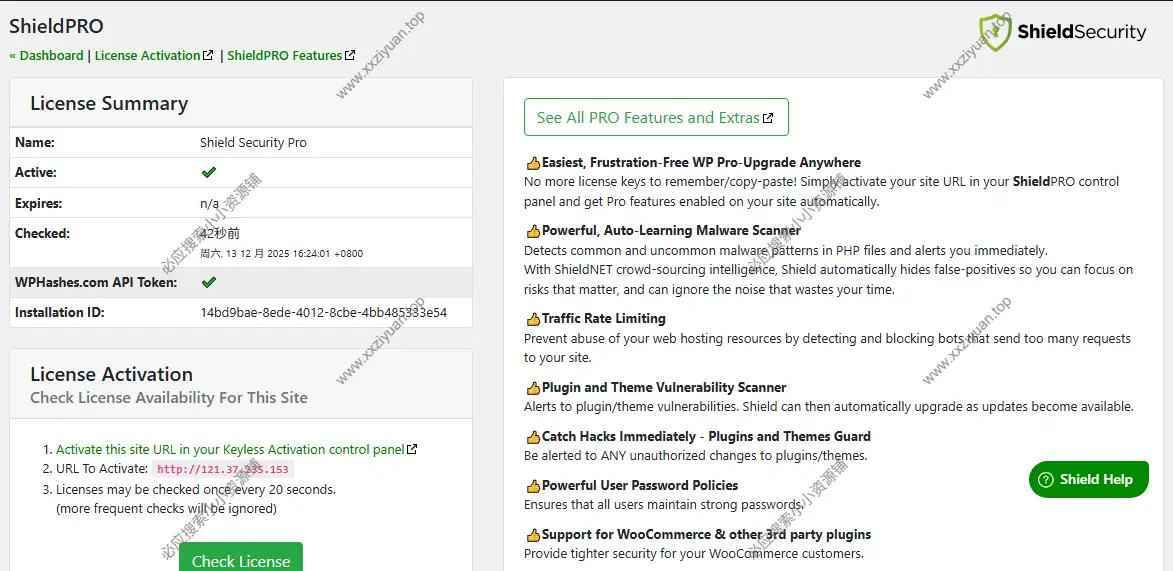Open See All PRO Features and Extras

[x=655, y=118]
